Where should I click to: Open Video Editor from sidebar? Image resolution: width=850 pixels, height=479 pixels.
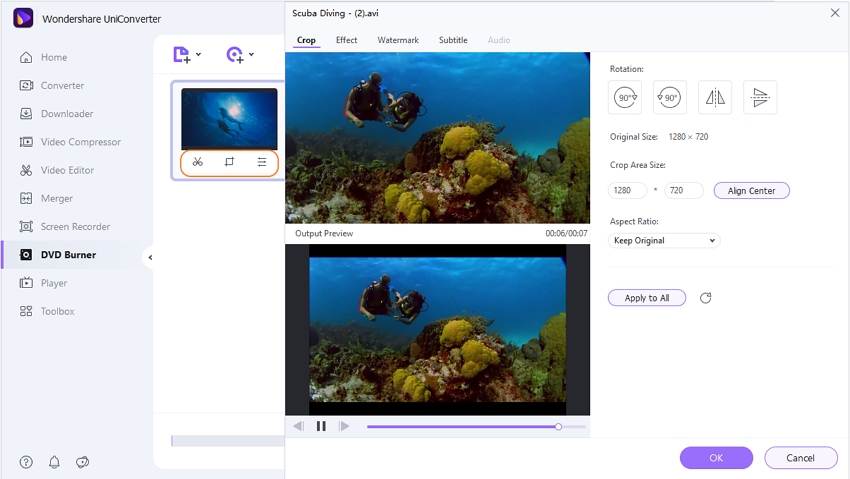[x=56, y=170]
